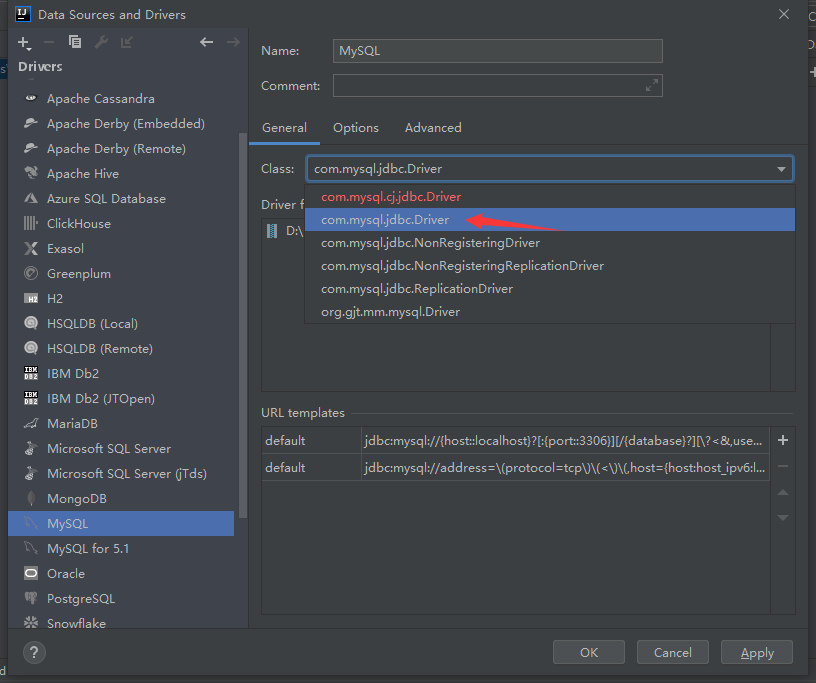Switch to the Options tab
816x683 pixels.
click(356, 128)
